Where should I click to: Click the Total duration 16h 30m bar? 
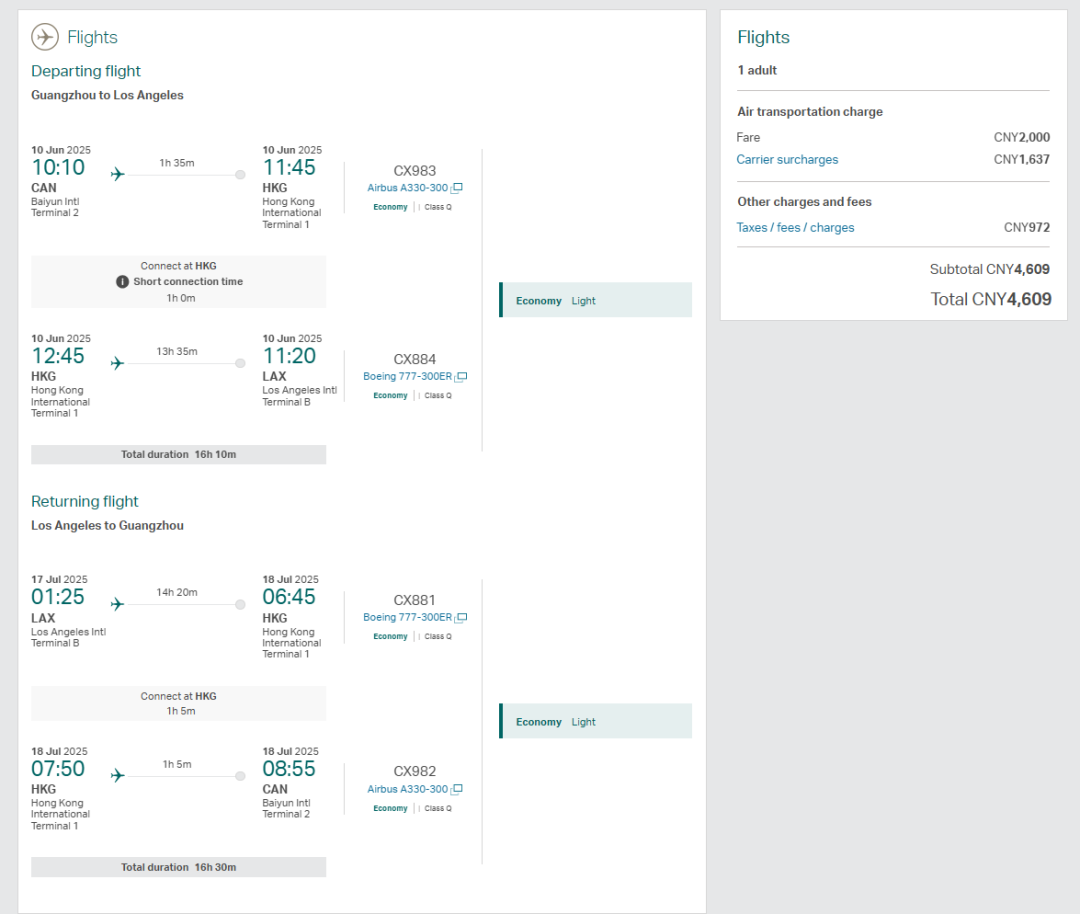point(178,867)
